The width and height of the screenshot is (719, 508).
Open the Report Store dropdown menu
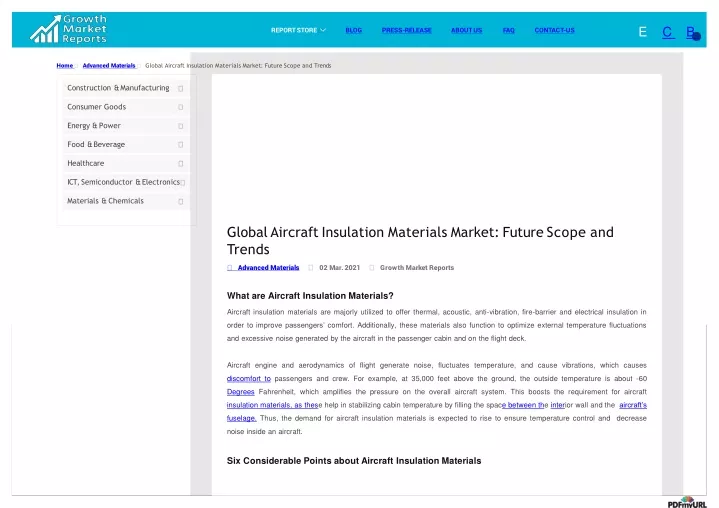pos(298,30)
